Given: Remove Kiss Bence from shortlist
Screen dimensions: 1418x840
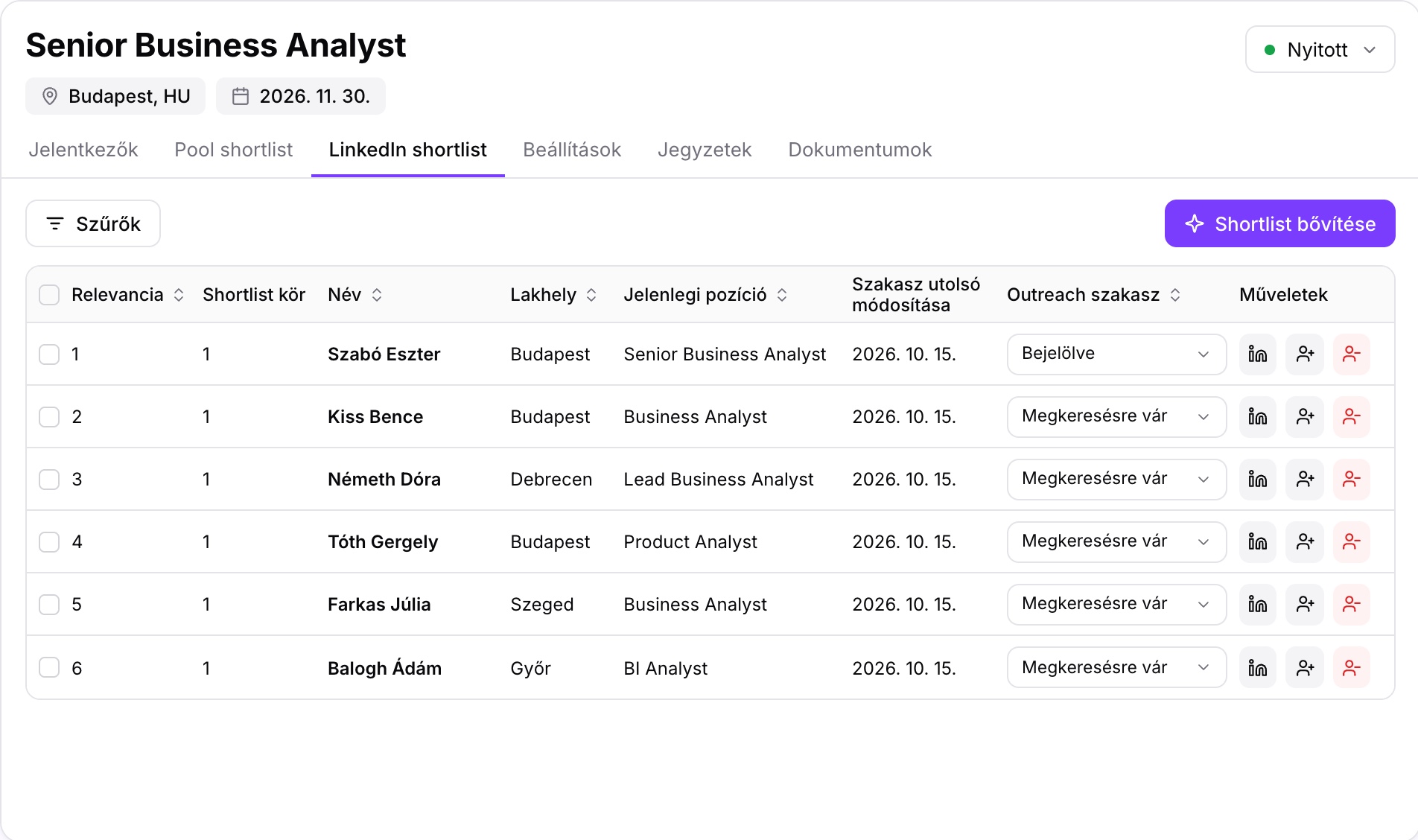Looking at the screenshot, I should (x=1352, y=416).
